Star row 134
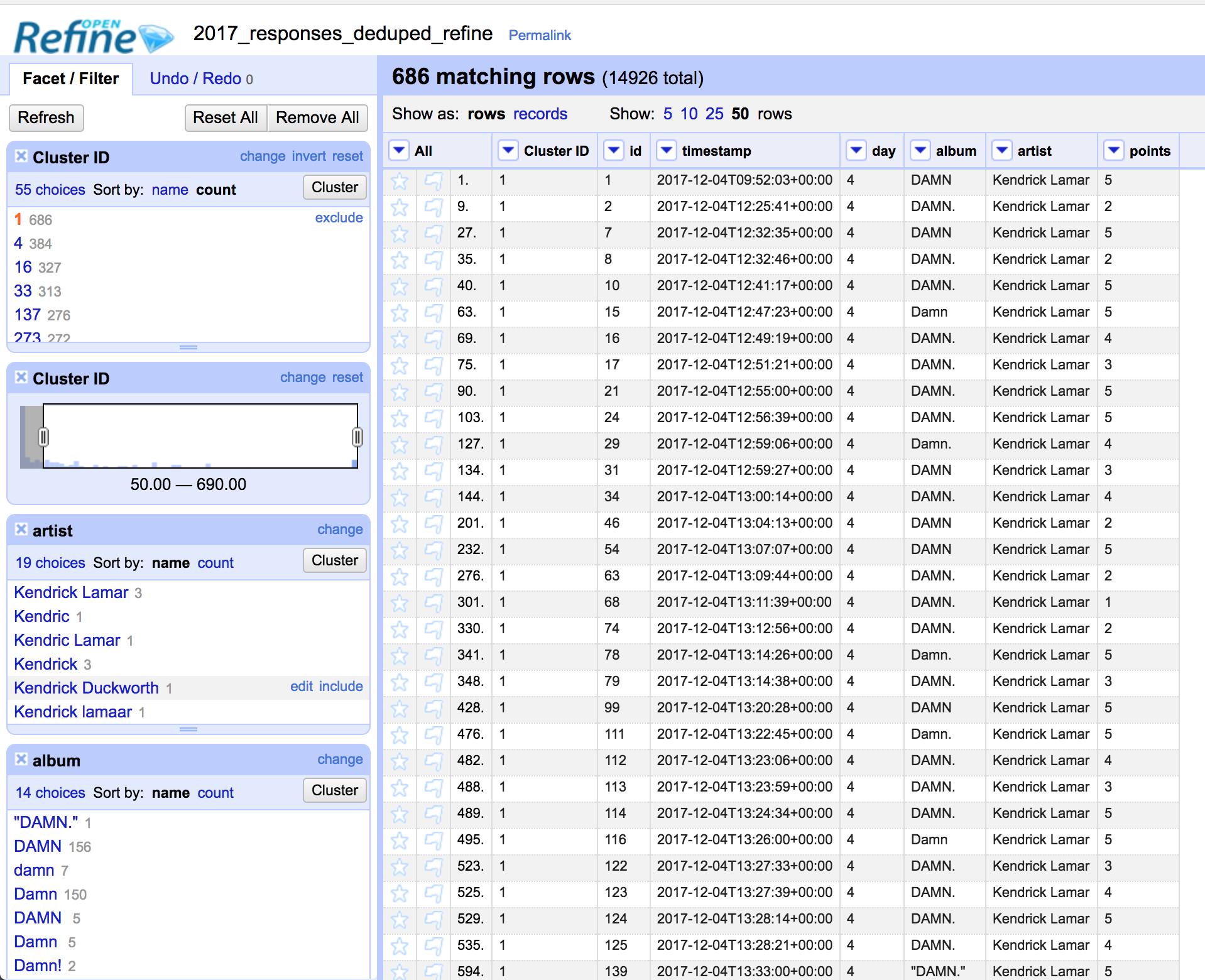 pyautogui.click(x=400, y=471)
